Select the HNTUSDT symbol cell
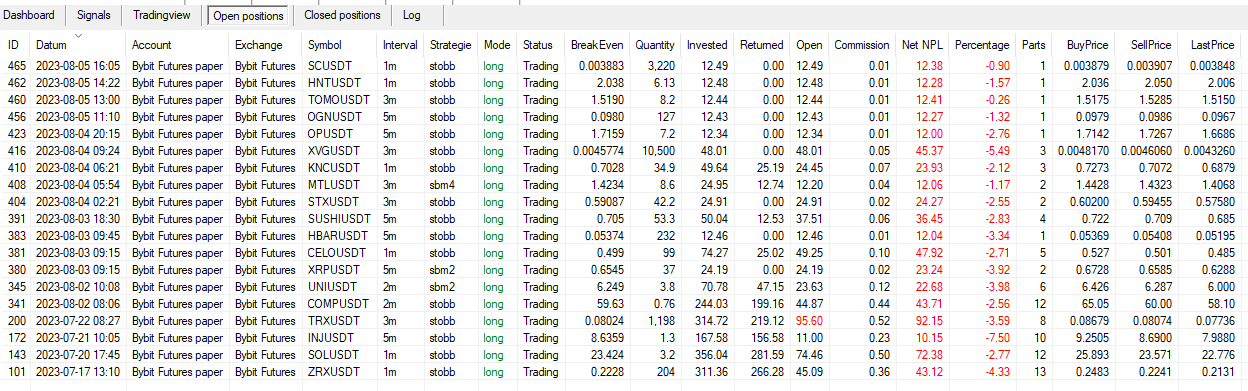This screenshot has width=1248, height=391. tap(330, 82)
